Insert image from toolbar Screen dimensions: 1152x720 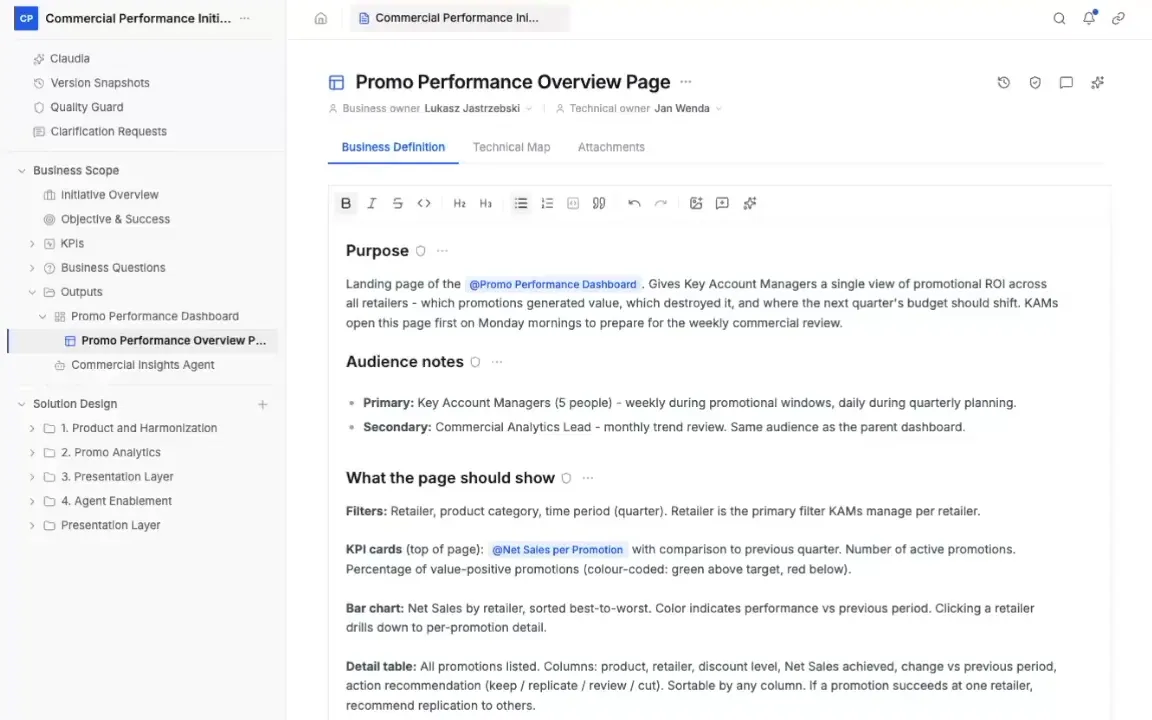[696, 204]
